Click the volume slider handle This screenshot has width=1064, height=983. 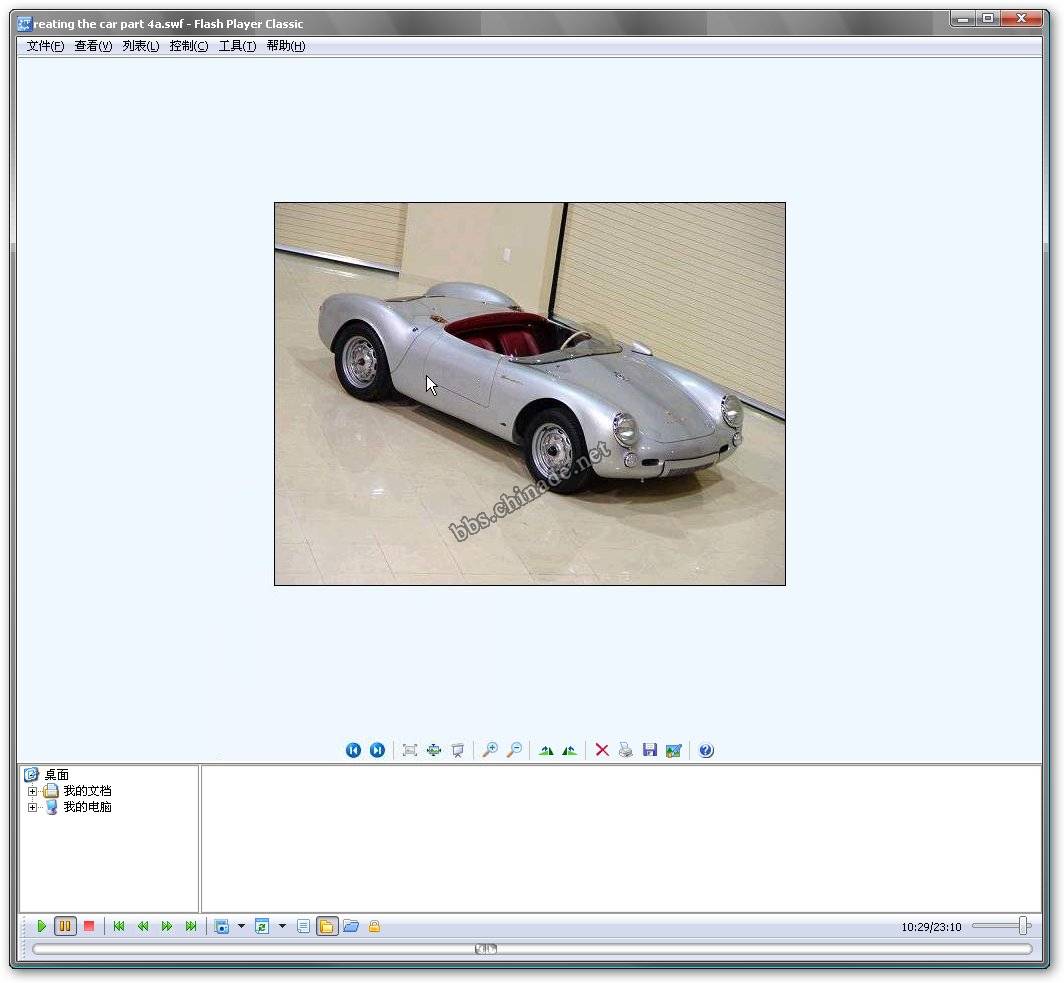tap(1023, 926)
